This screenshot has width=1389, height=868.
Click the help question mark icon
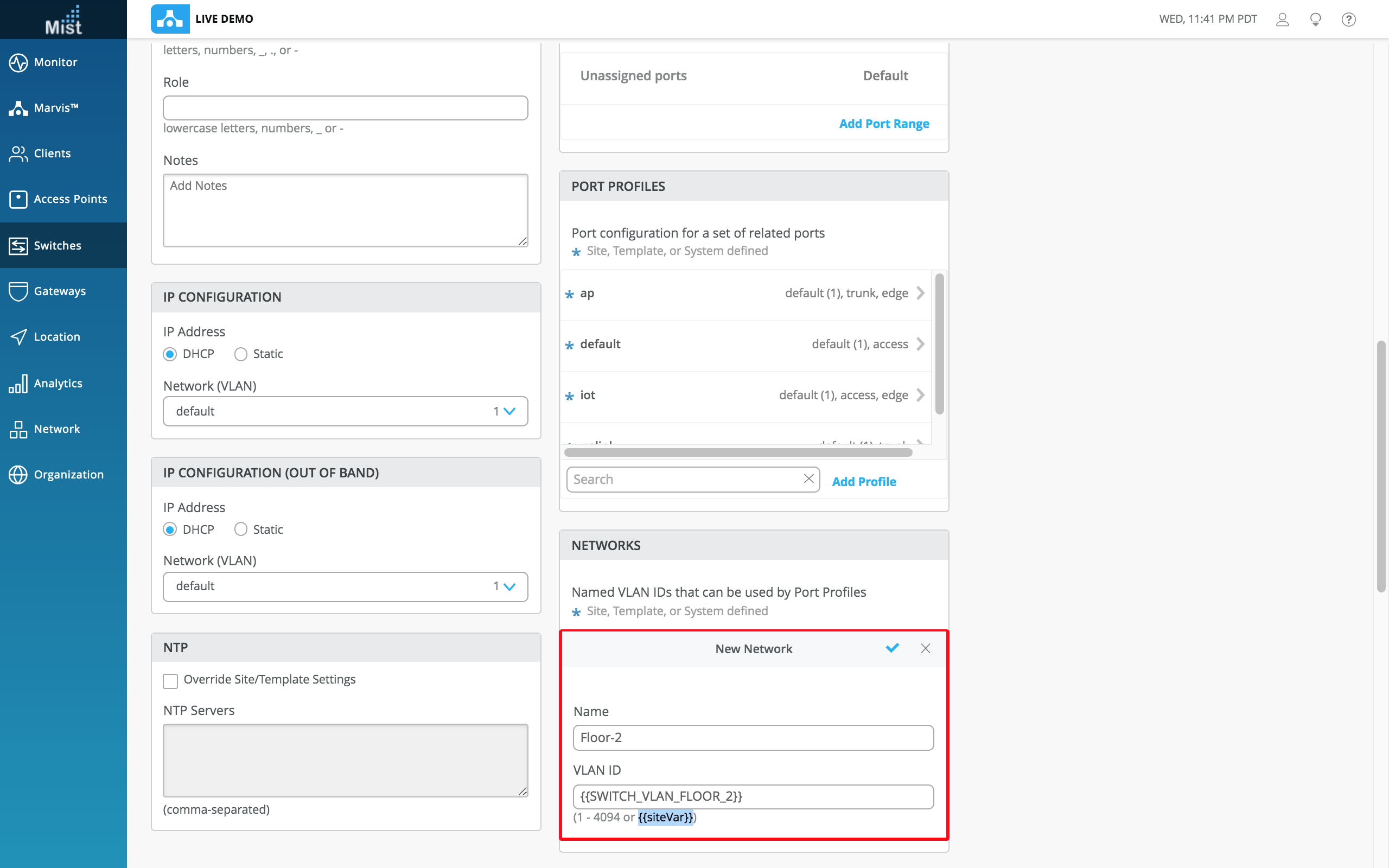tap(1348, 20)
